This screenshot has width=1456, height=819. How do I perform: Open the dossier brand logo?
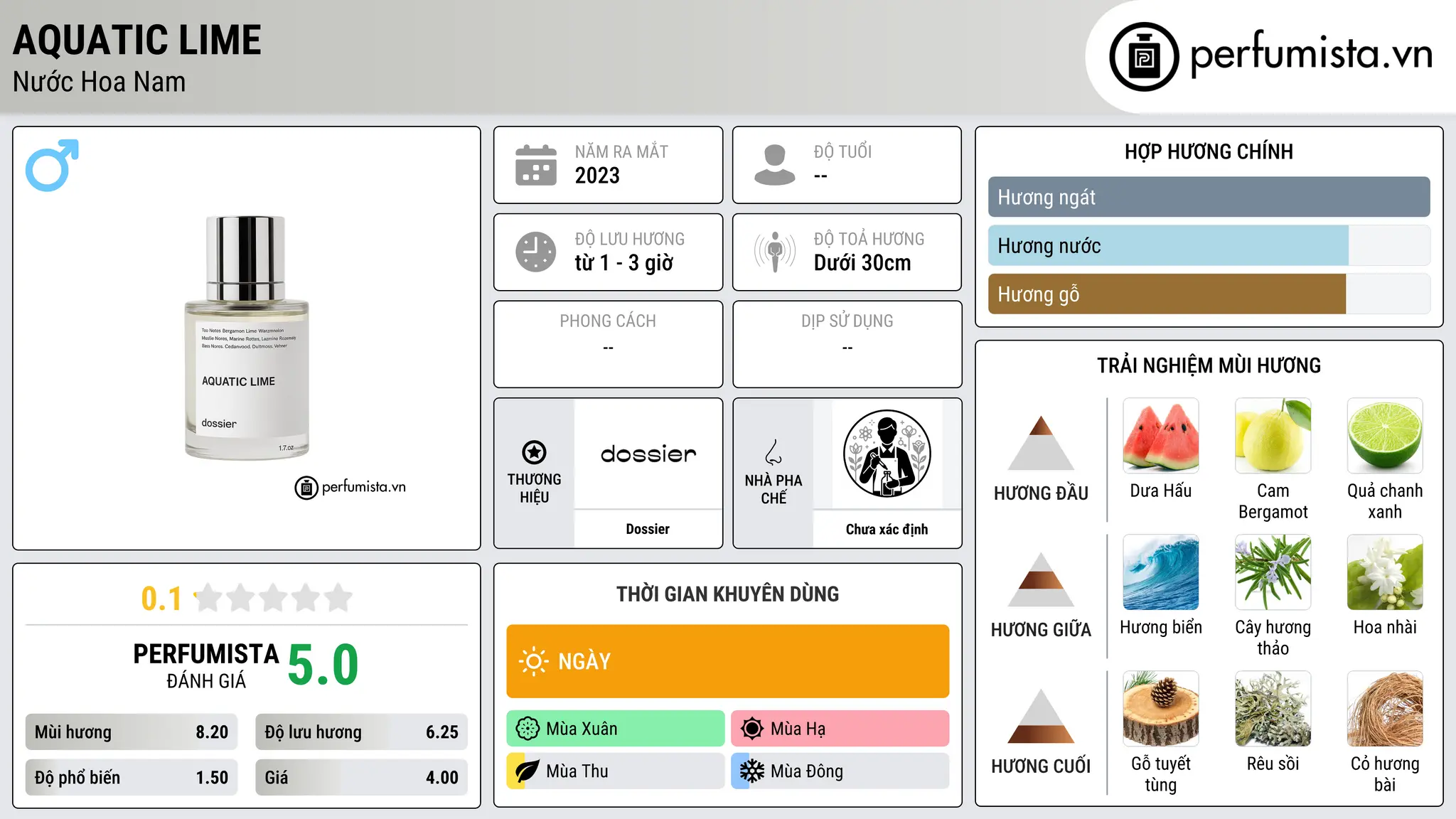pyautogui.click(x=648, y=454)
